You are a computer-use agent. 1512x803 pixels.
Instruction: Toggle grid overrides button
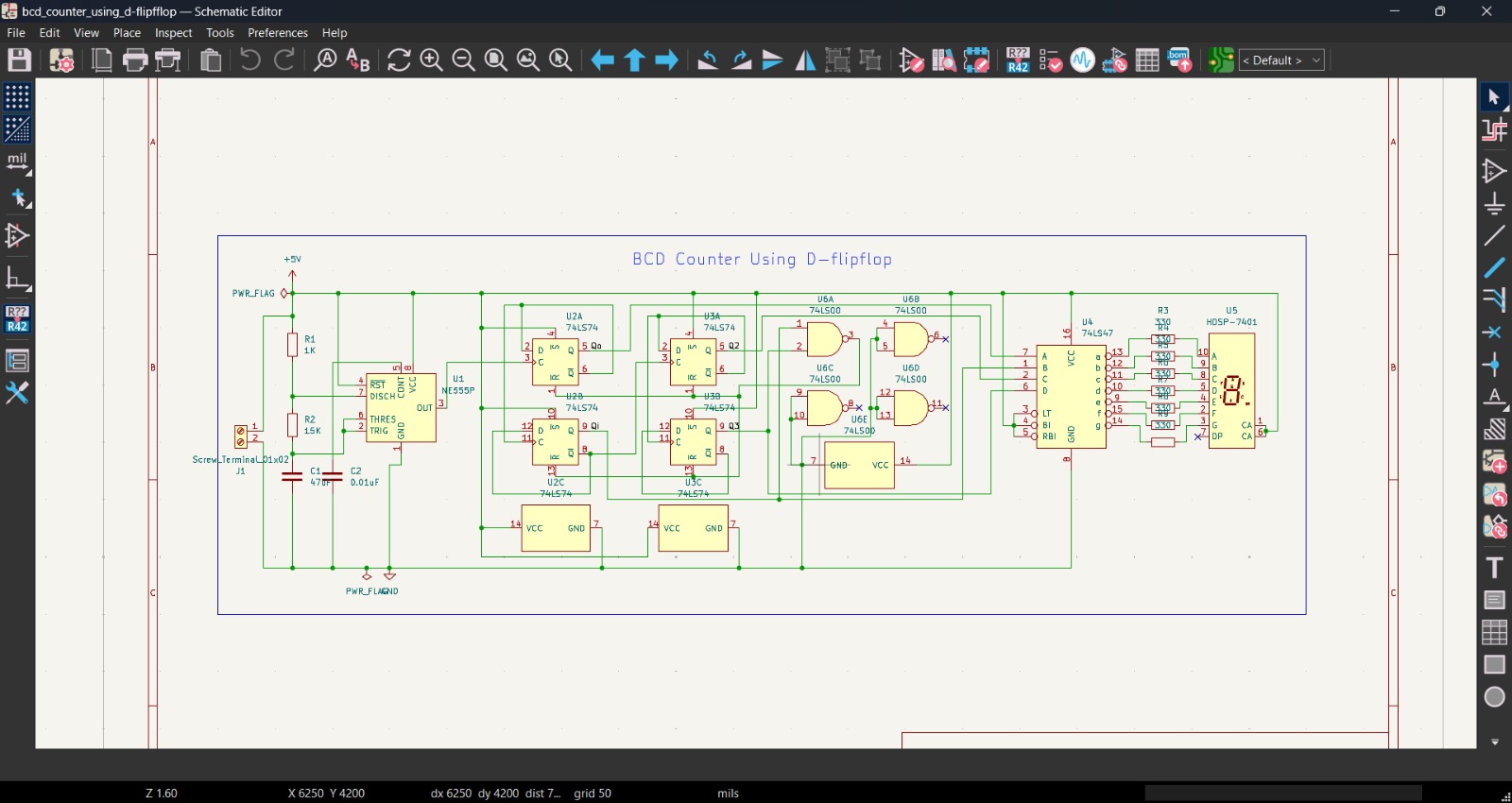[x=17, y=129]
